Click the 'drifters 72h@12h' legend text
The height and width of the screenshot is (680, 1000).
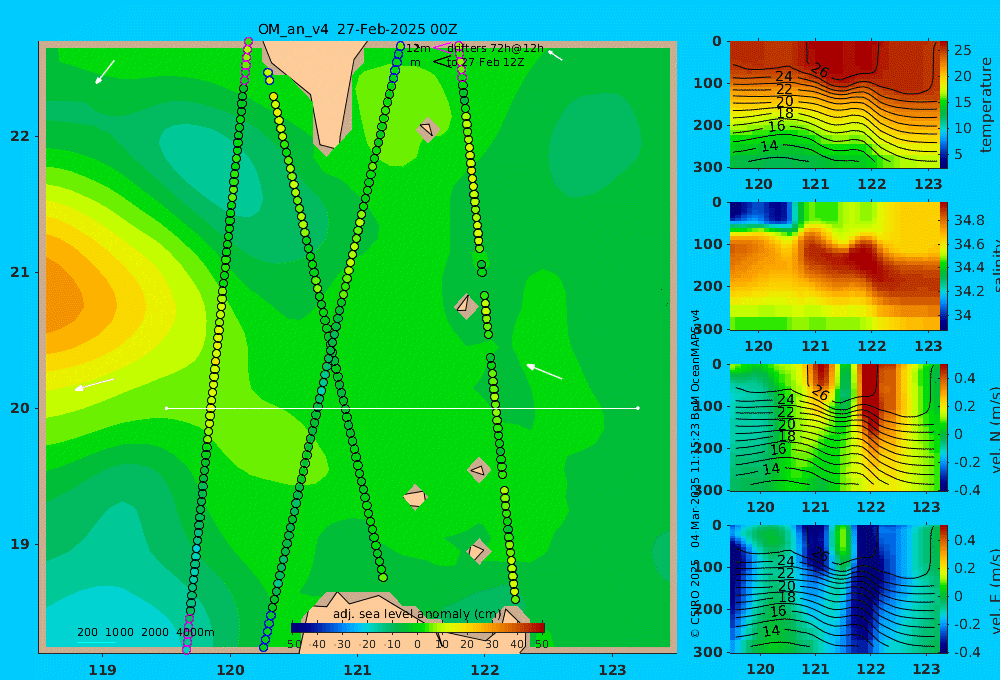pos(496,48)
